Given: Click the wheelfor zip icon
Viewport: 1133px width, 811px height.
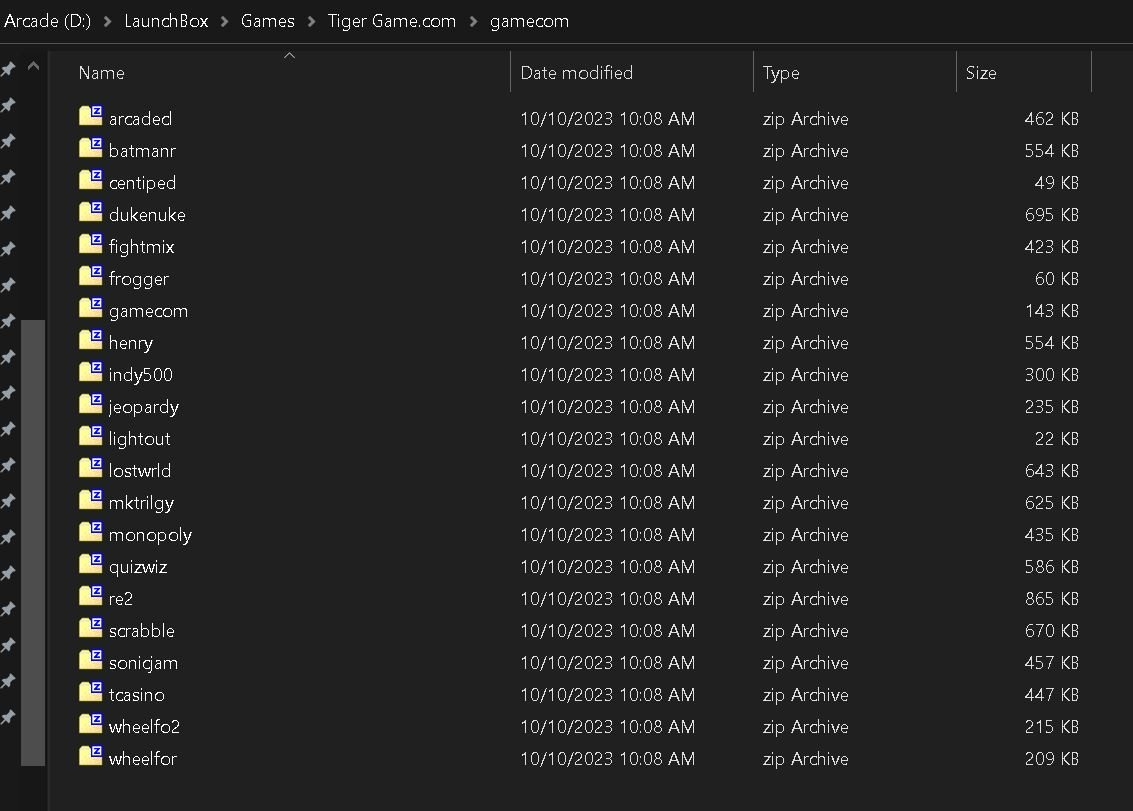Looking at the screenshot, I should point(90,755).
